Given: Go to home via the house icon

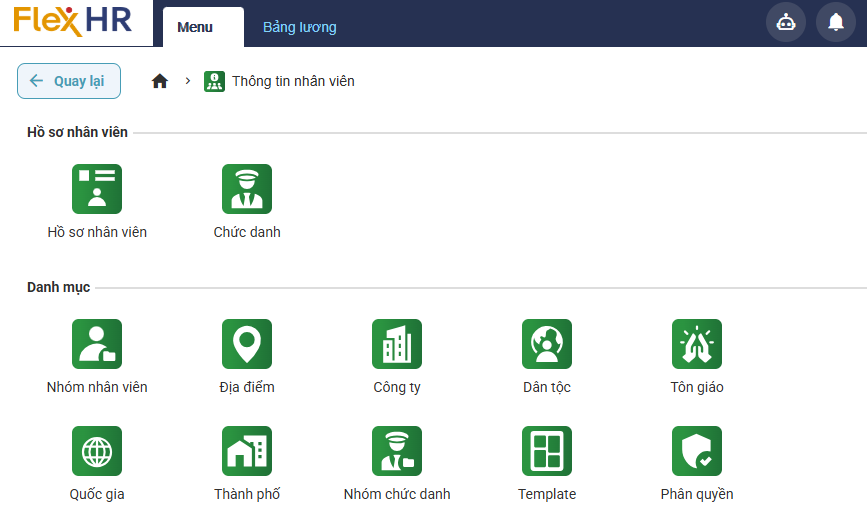Looking at the screenshot, I should coord(160,81).
